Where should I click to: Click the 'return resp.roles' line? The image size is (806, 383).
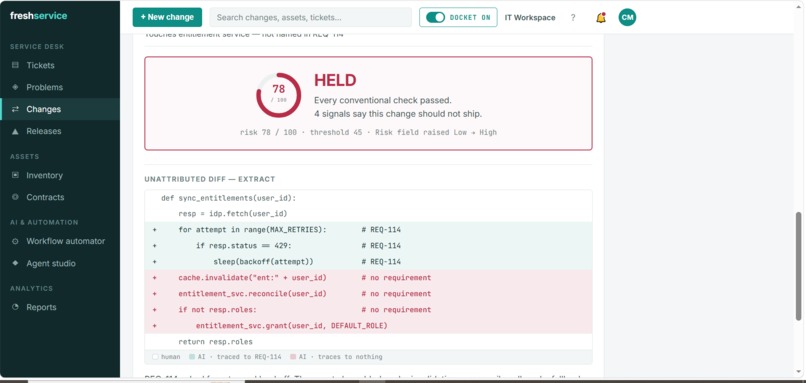click(x=368, y=341)
